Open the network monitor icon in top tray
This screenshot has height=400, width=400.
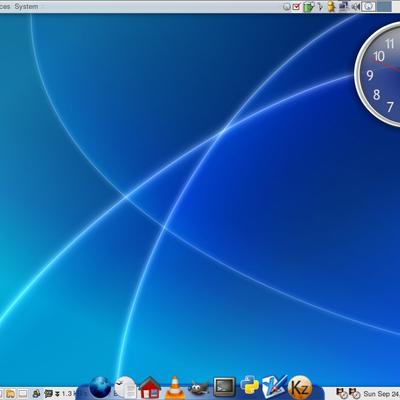(x=343, y=7)
